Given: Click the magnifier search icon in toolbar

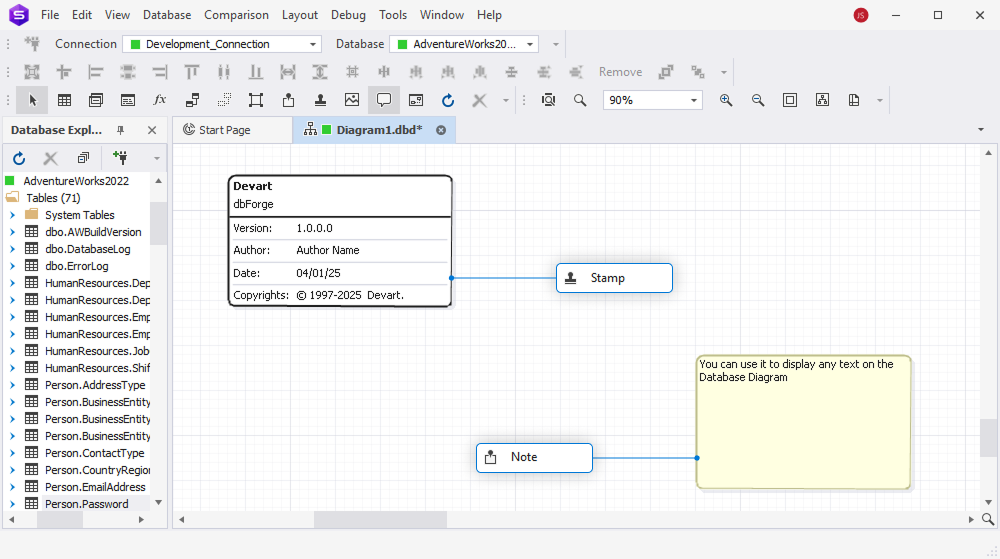Looking at the screenshot, I should pyautogui.click(x=580, y=100).
